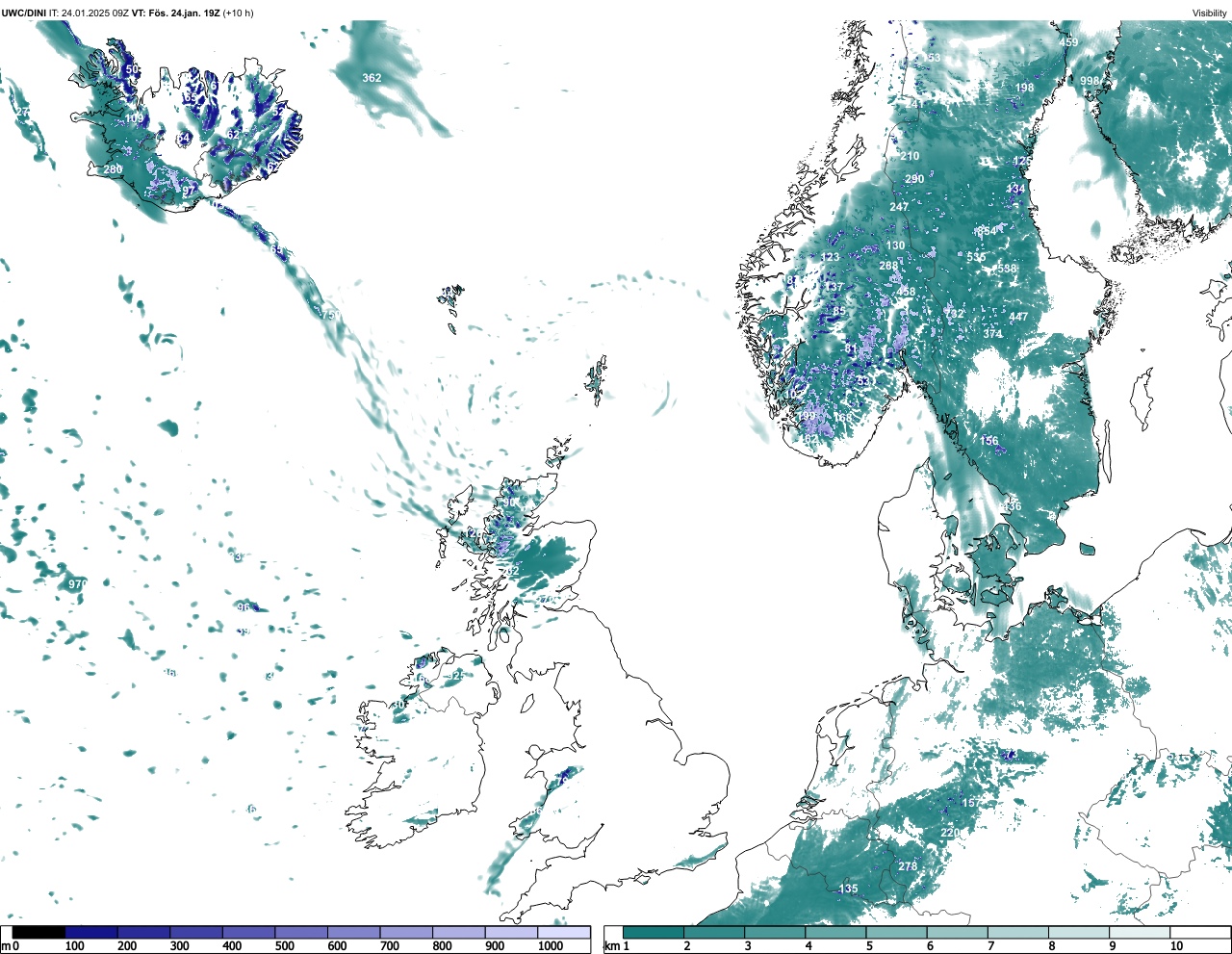
Task: Click the 5–6 km teal legend swatch
Action: [897, 933]
